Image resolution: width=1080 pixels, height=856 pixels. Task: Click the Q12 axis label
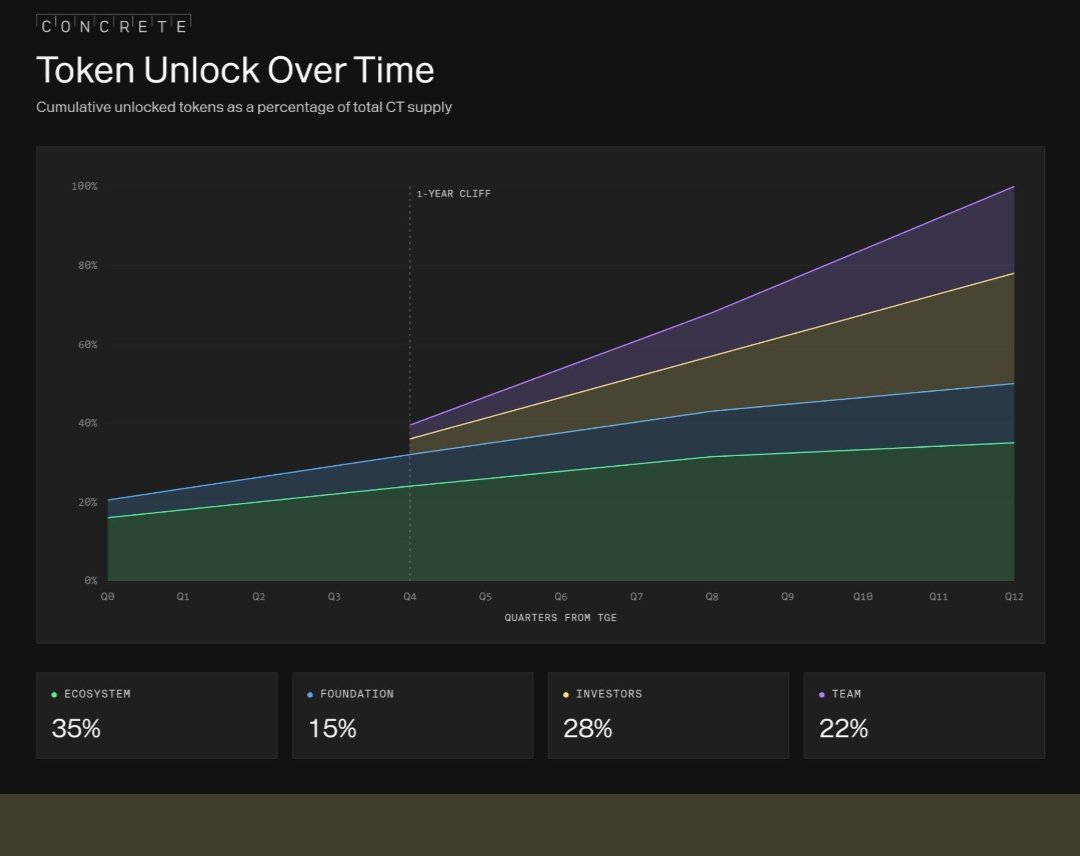[x=1014, y=596]
